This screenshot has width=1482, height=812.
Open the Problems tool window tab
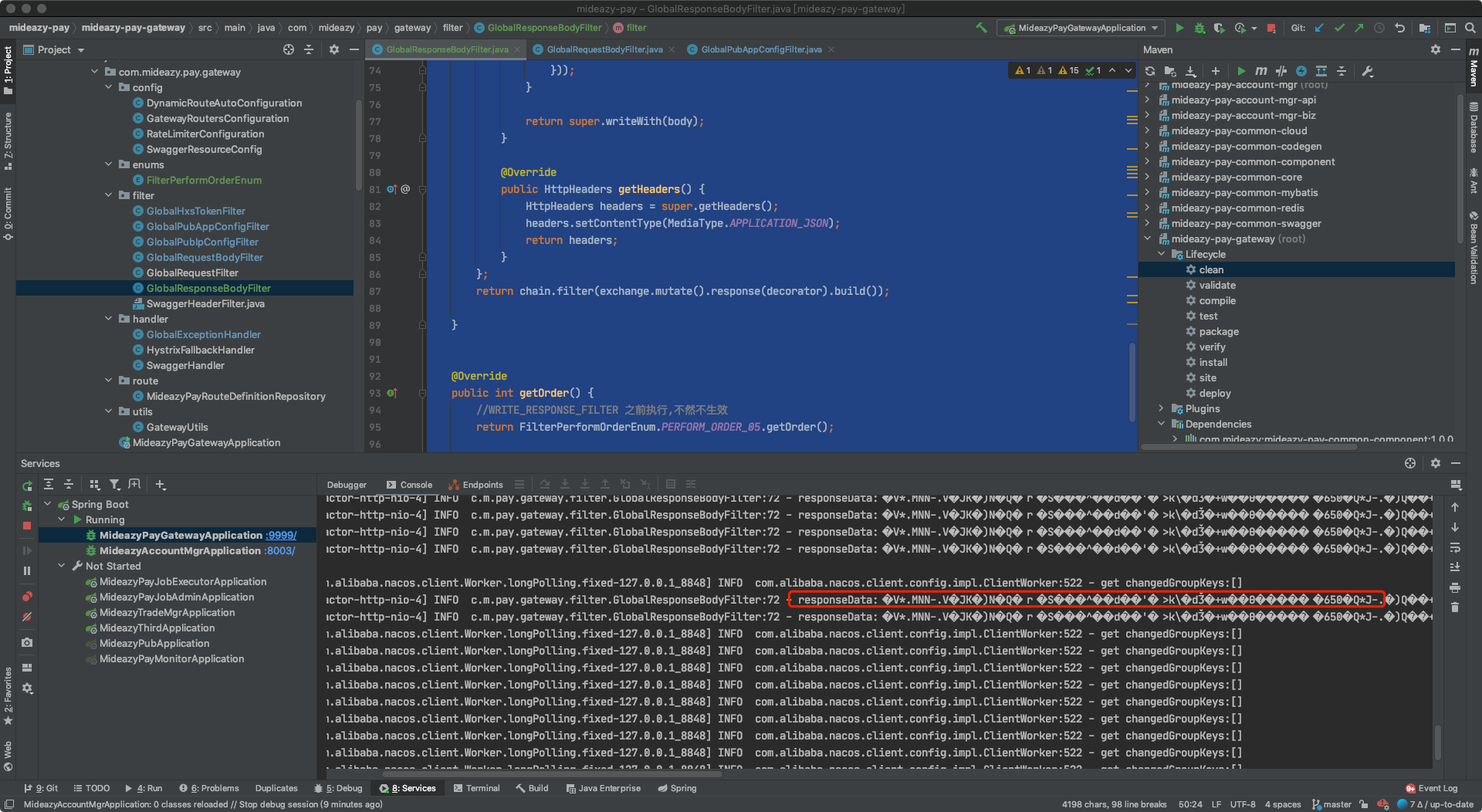tap(210, 788)
